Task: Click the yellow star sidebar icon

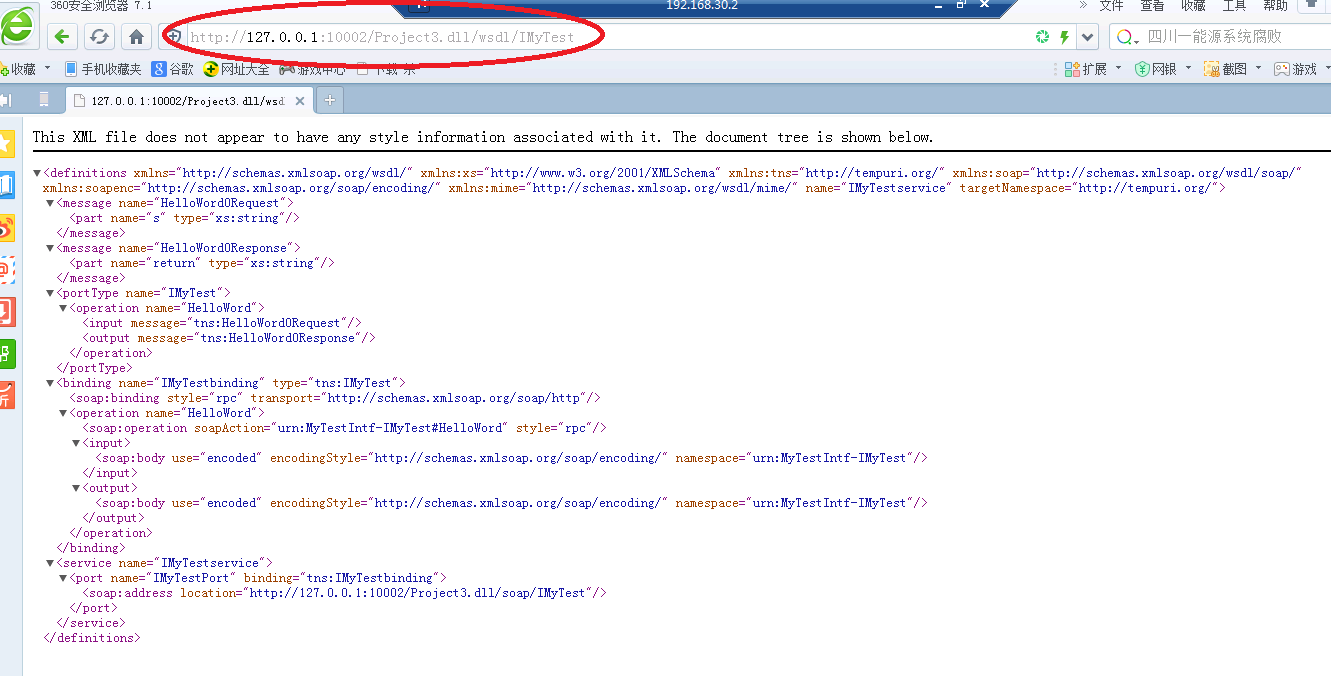Action: coord(7,142)
